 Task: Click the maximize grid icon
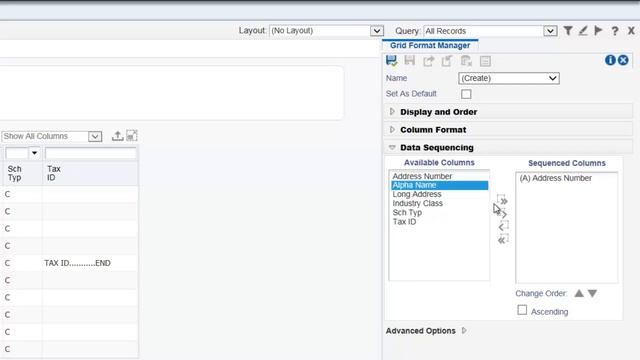point(132,136)
